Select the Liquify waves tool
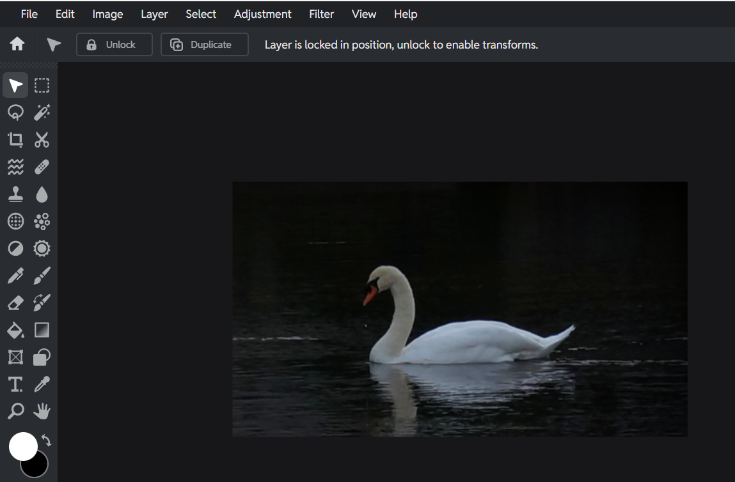 [x=16, y=167]
